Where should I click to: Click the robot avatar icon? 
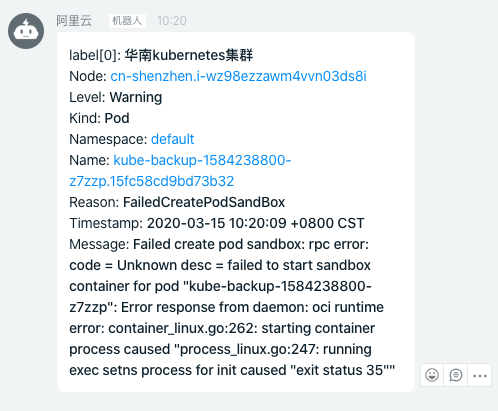26,31
